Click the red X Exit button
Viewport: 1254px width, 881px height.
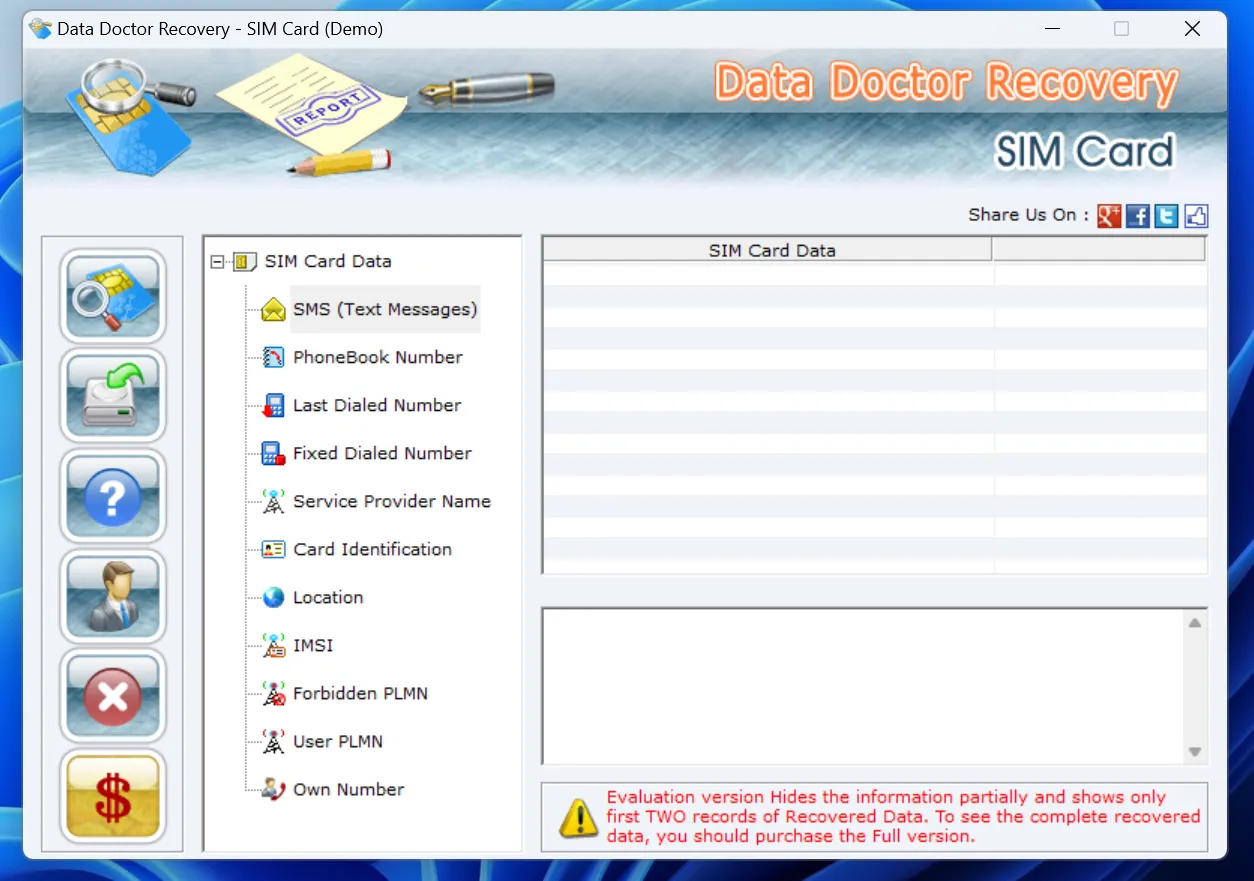tap(113, 696)
